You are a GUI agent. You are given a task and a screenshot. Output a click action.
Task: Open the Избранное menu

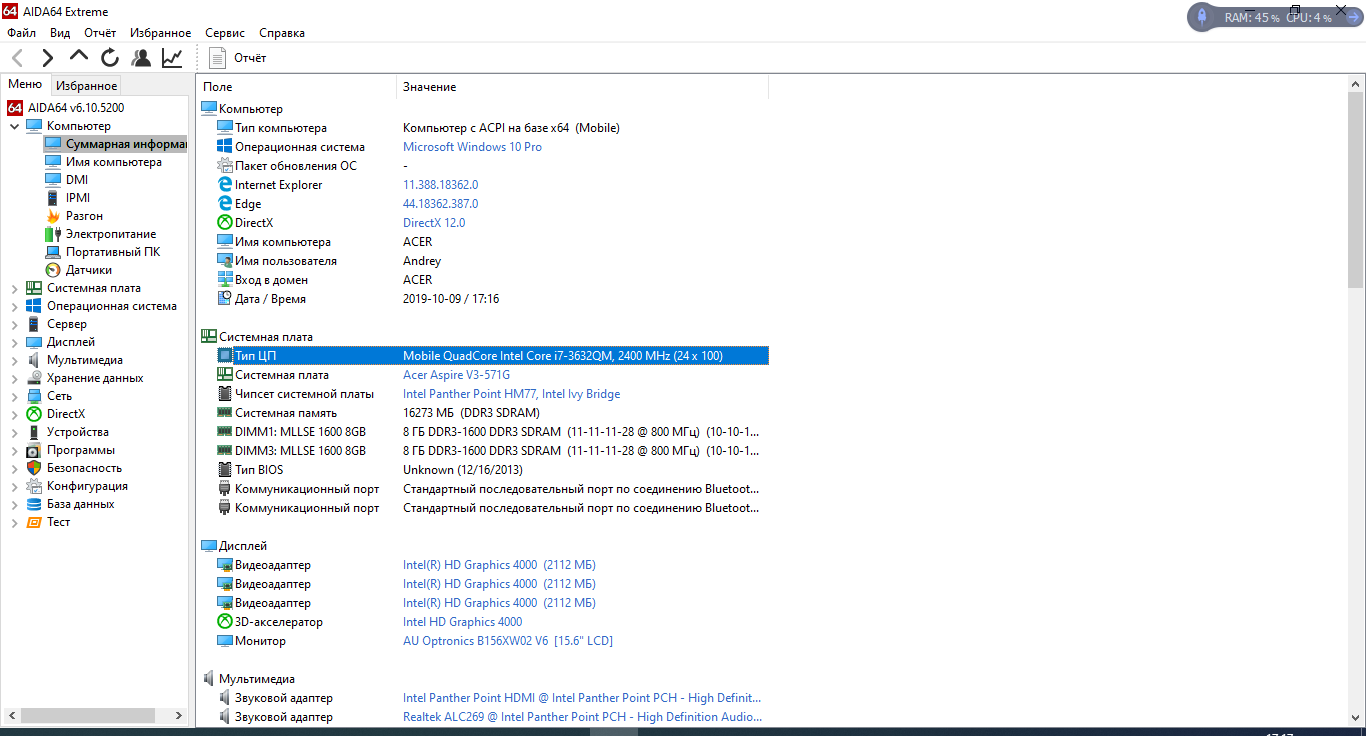160,33
